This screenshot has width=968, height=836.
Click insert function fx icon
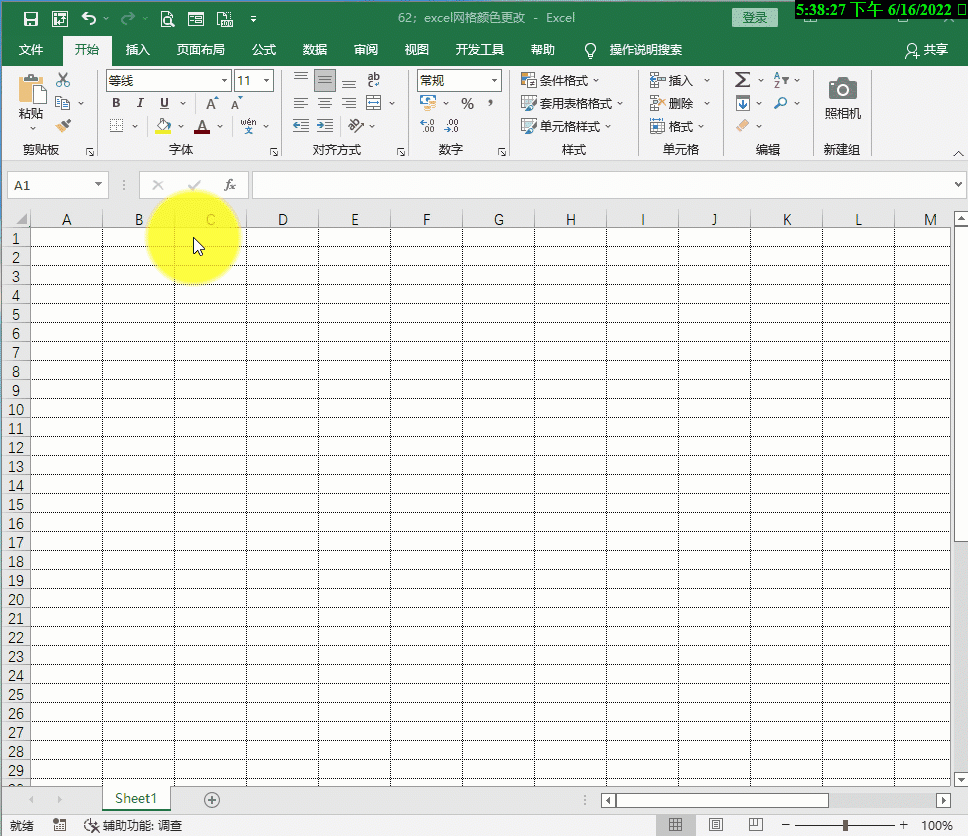[230, 185]
